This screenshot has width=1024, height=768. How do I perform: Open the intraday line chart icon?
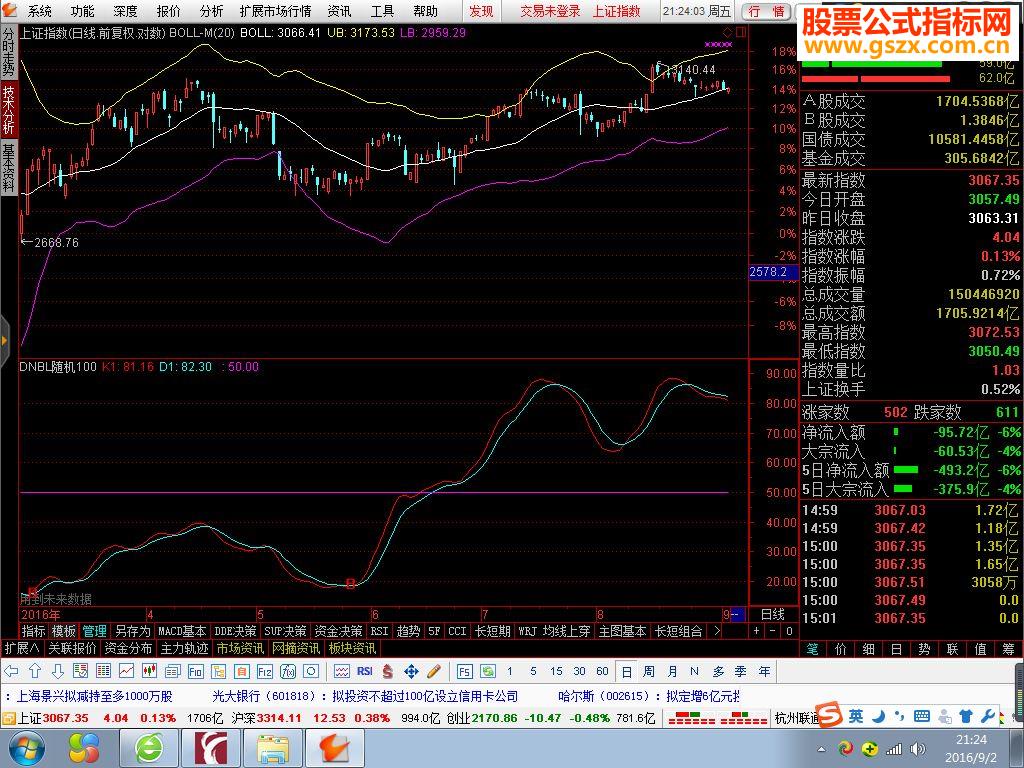tap(126, 671)
